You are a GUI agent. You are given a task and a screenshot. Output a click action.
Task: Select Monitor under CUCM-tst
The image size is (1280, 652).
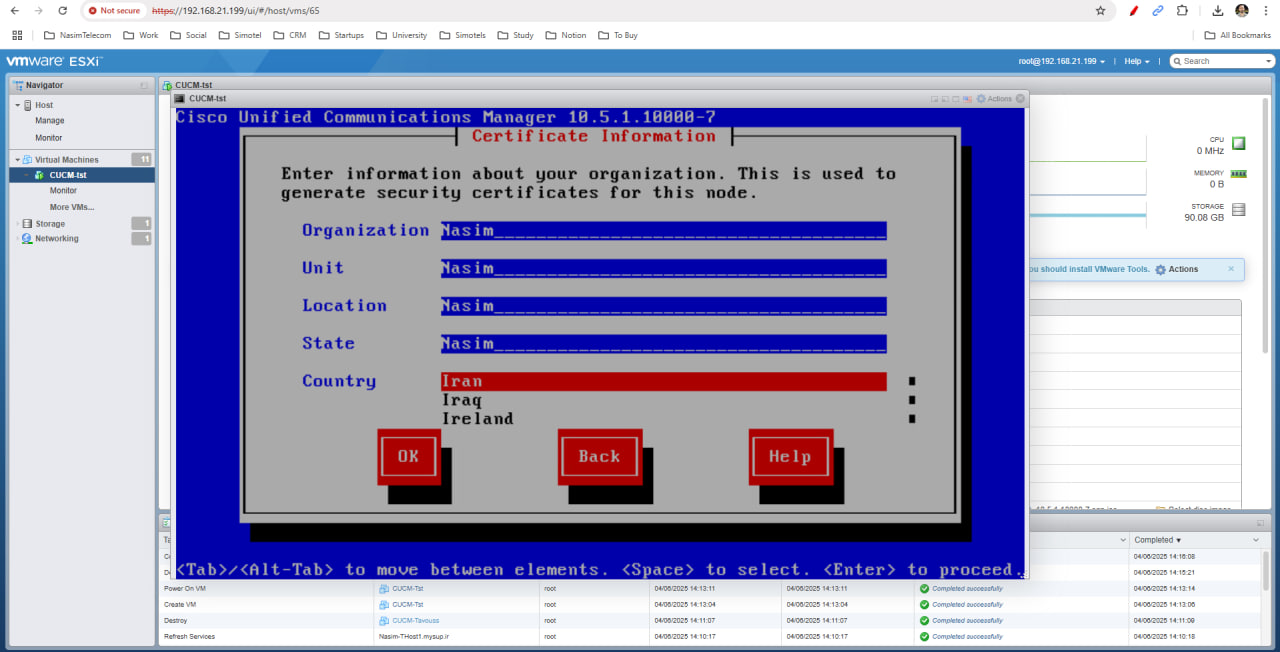[63, 190]
